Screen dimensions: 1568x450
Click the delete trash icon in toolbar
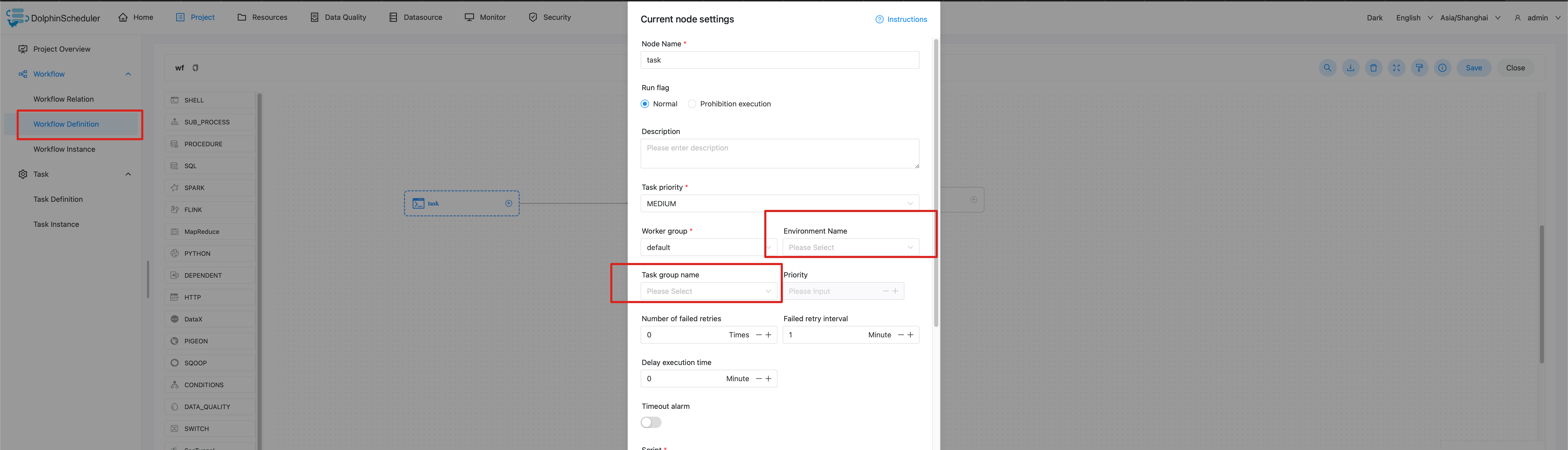[1374, 68]
